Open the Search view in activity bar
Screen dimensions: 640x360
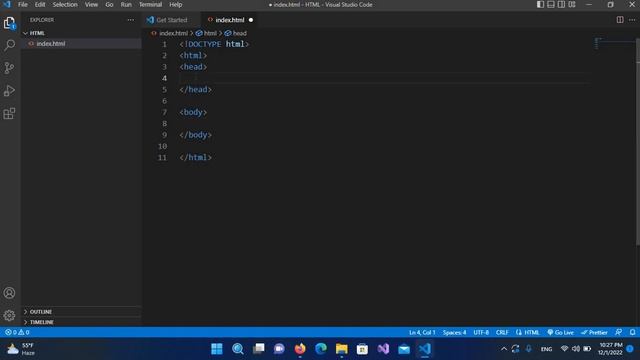pos(9,45)
